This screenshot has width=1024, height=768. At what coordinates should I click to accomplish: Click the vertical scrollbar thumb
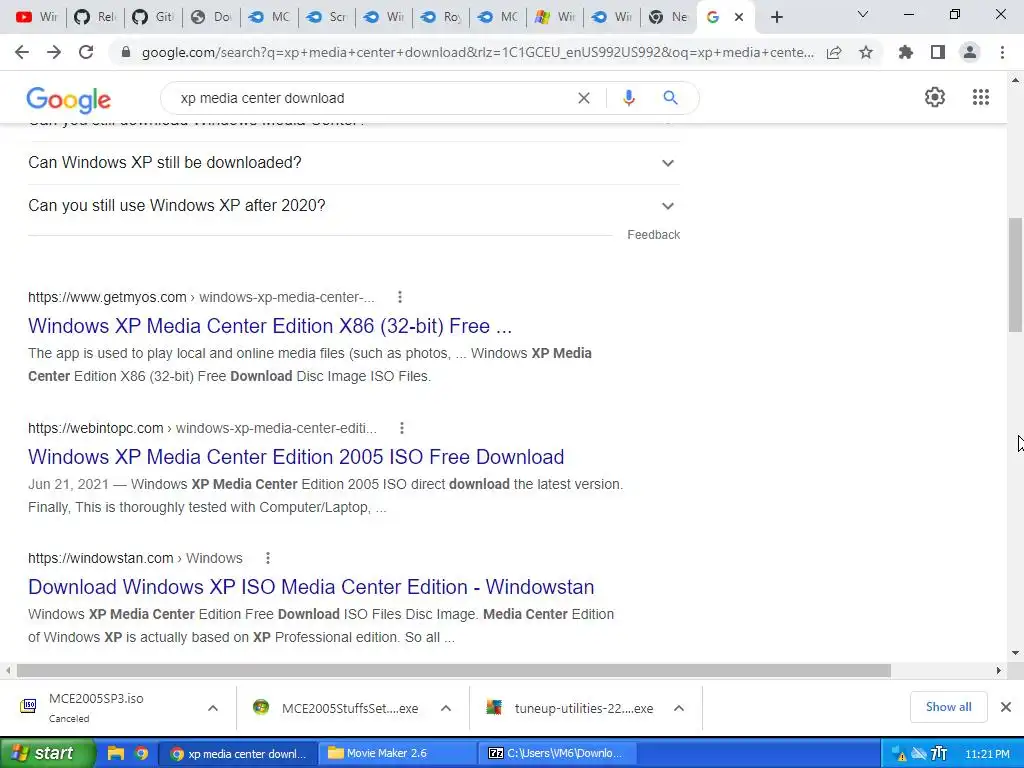pos(1015,276)
